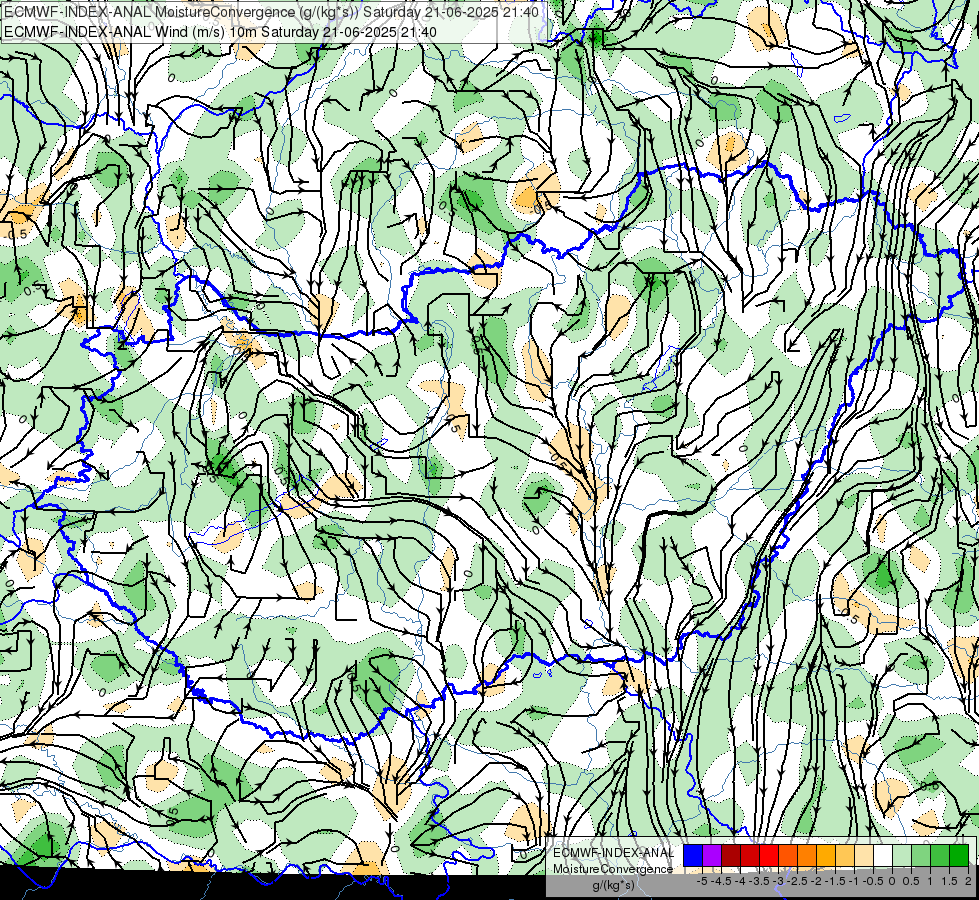Pick the pale beige legend swatch
The image size is (979, 900).
864,855
